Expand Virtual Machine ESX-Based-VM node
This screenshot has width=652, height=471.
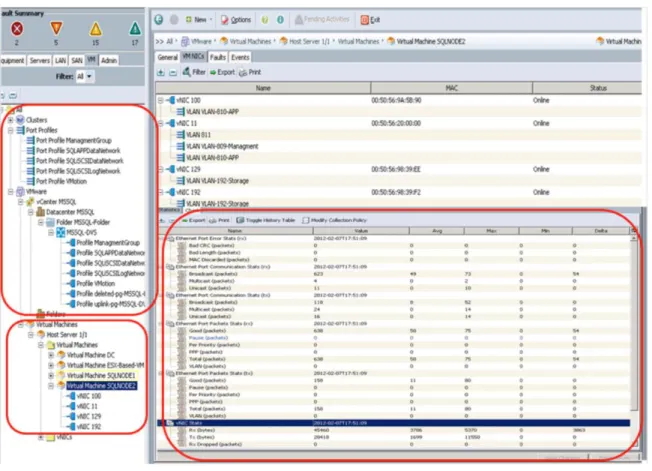click(51, 365)
